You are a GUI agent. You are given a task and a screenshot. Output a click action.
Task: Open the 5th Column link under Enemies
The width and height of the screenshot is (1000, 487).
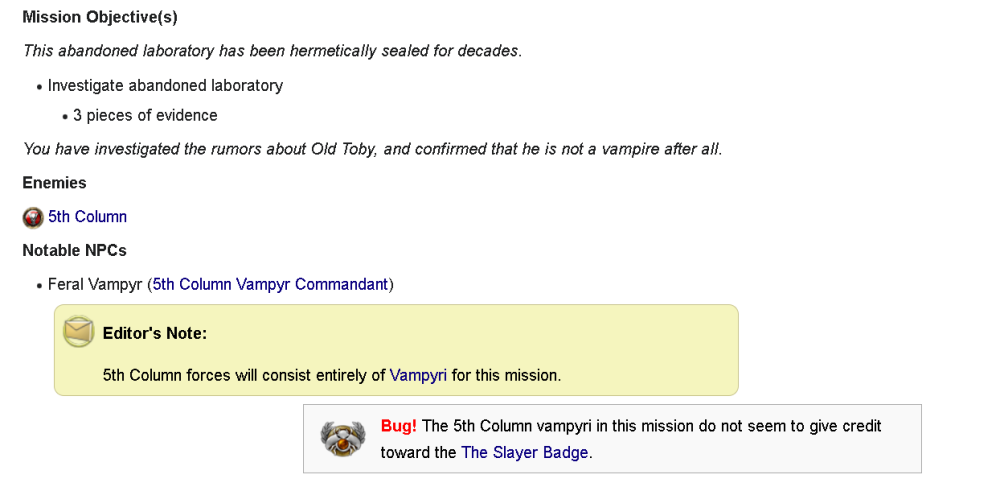pos(87,217)
